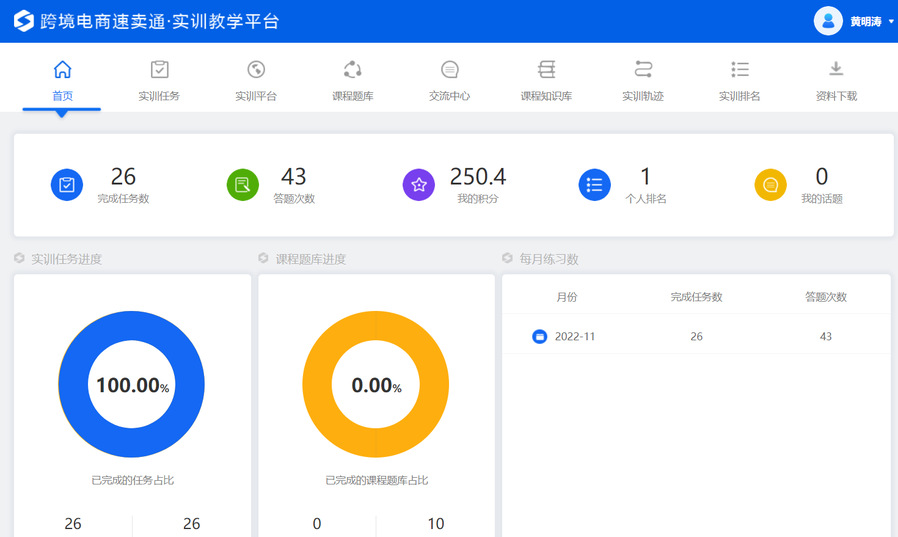Open 课程题库 icon in navigation
Viewport: 898px width, 537px height.
pos(353,69)
